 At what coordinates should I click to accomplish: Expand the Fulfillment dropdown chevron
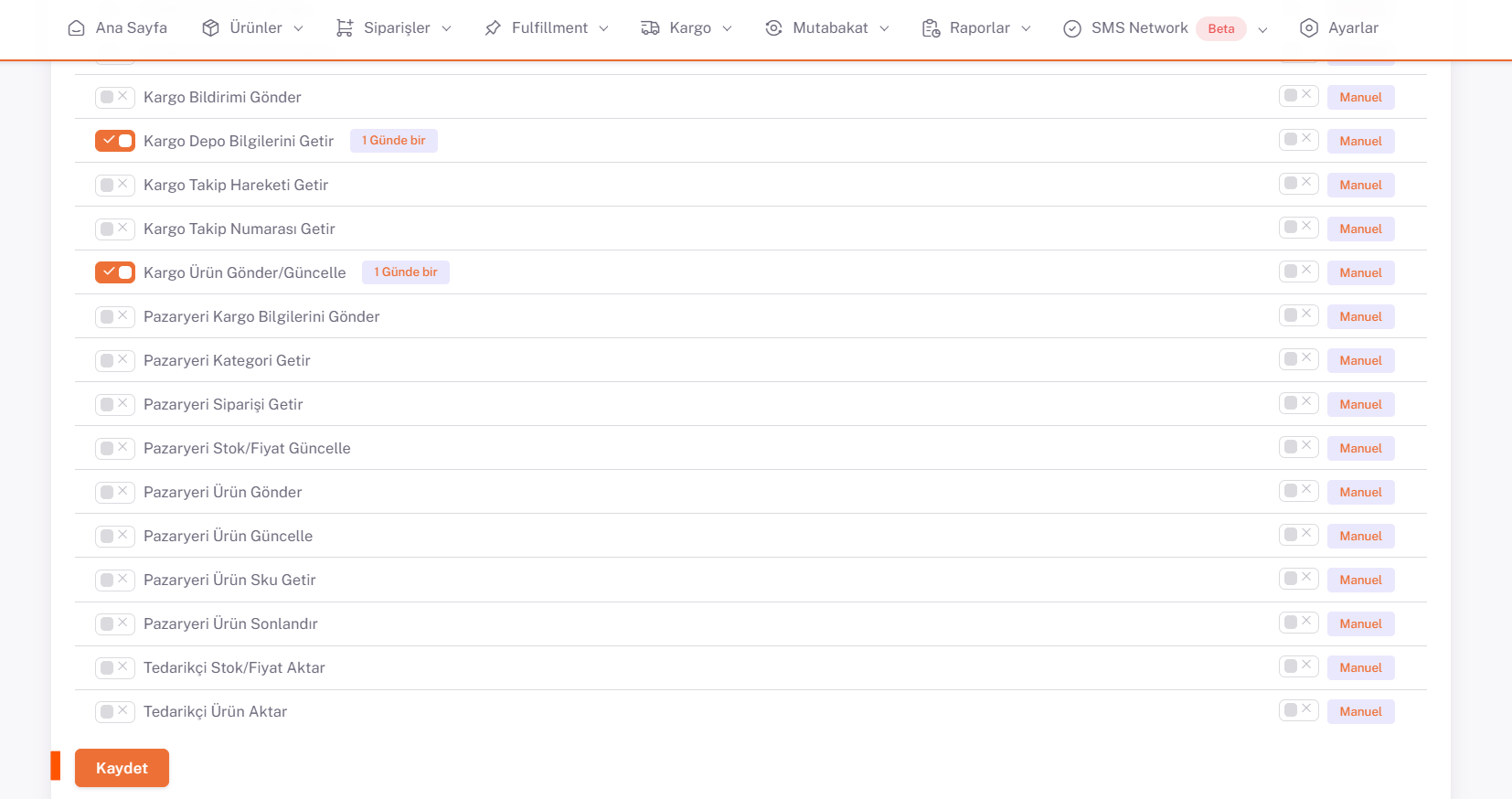click(603, 28)
